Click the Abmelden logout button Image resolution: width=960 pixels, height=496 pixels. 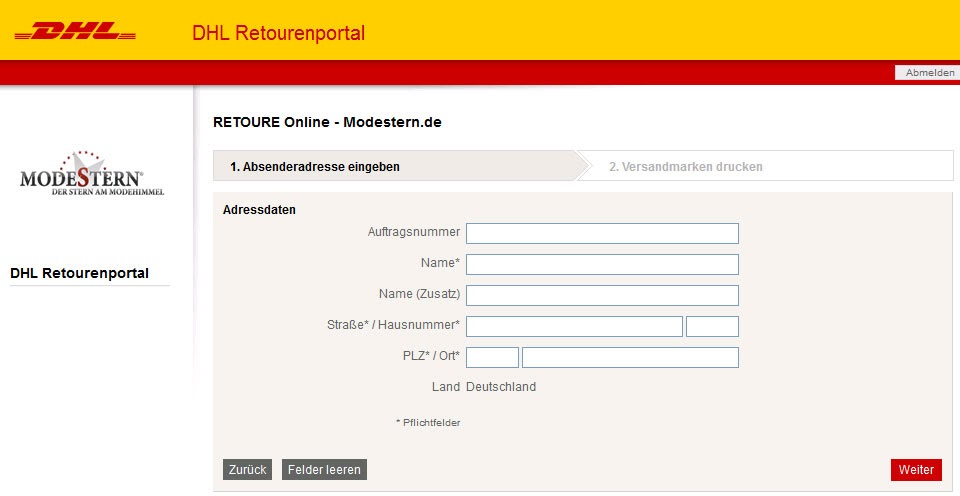(929, 72)
